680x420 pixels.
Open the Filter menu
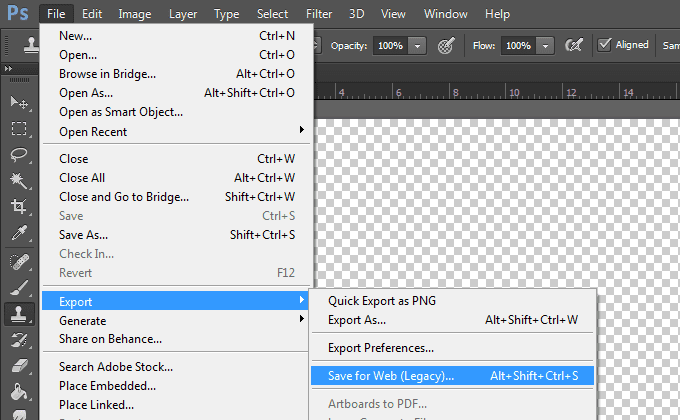319,14
